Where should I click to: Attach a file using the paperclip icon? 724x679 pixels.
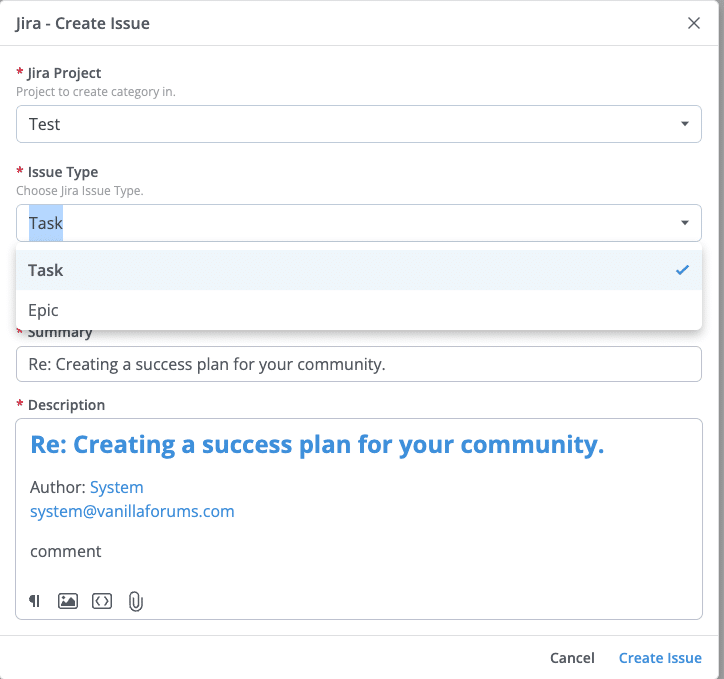[x=135, y=601]
